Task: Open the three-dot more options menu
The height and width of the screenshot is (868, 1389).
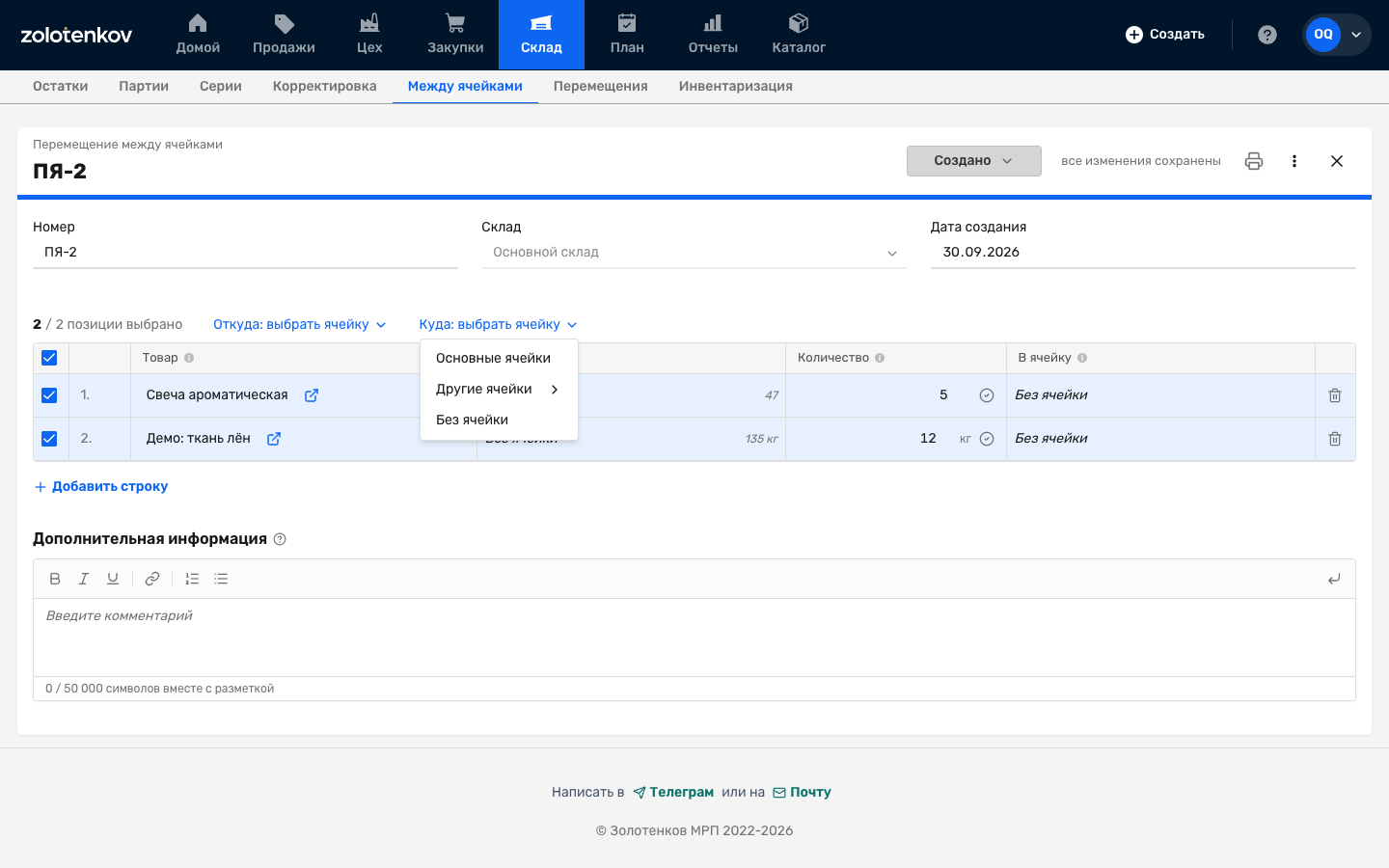Action: [1294, 161]
